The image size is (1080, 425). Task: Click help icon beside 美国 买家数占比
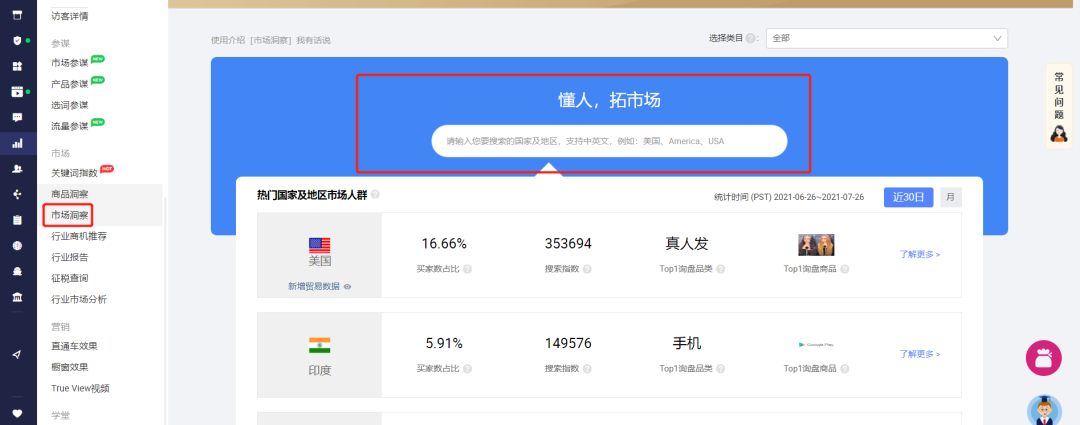468,269
